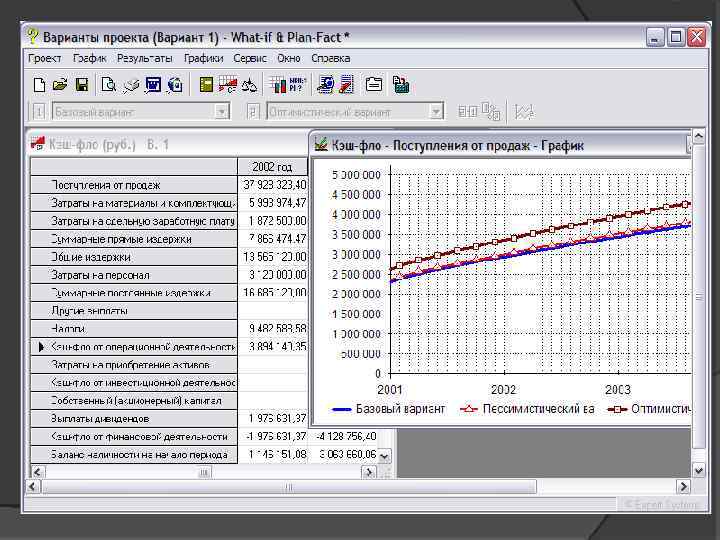Select the Налоги row header
Viewport: 720px width, 540px height.
[x=134, y=328]
